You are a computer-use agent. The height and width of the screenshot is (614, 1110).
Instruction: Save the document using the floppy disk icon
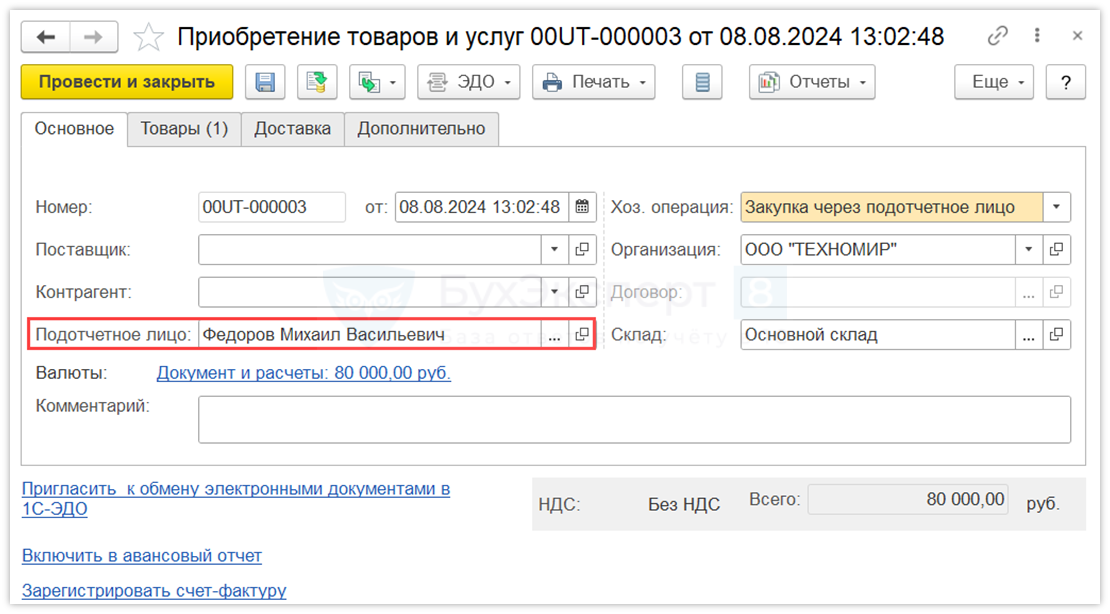265,82
